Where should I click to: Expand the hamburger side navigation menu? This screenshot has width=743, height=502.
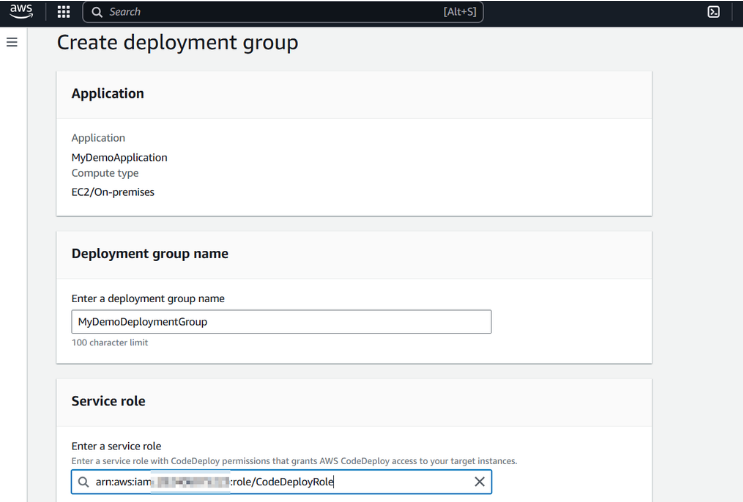click(x=12, y=42)
